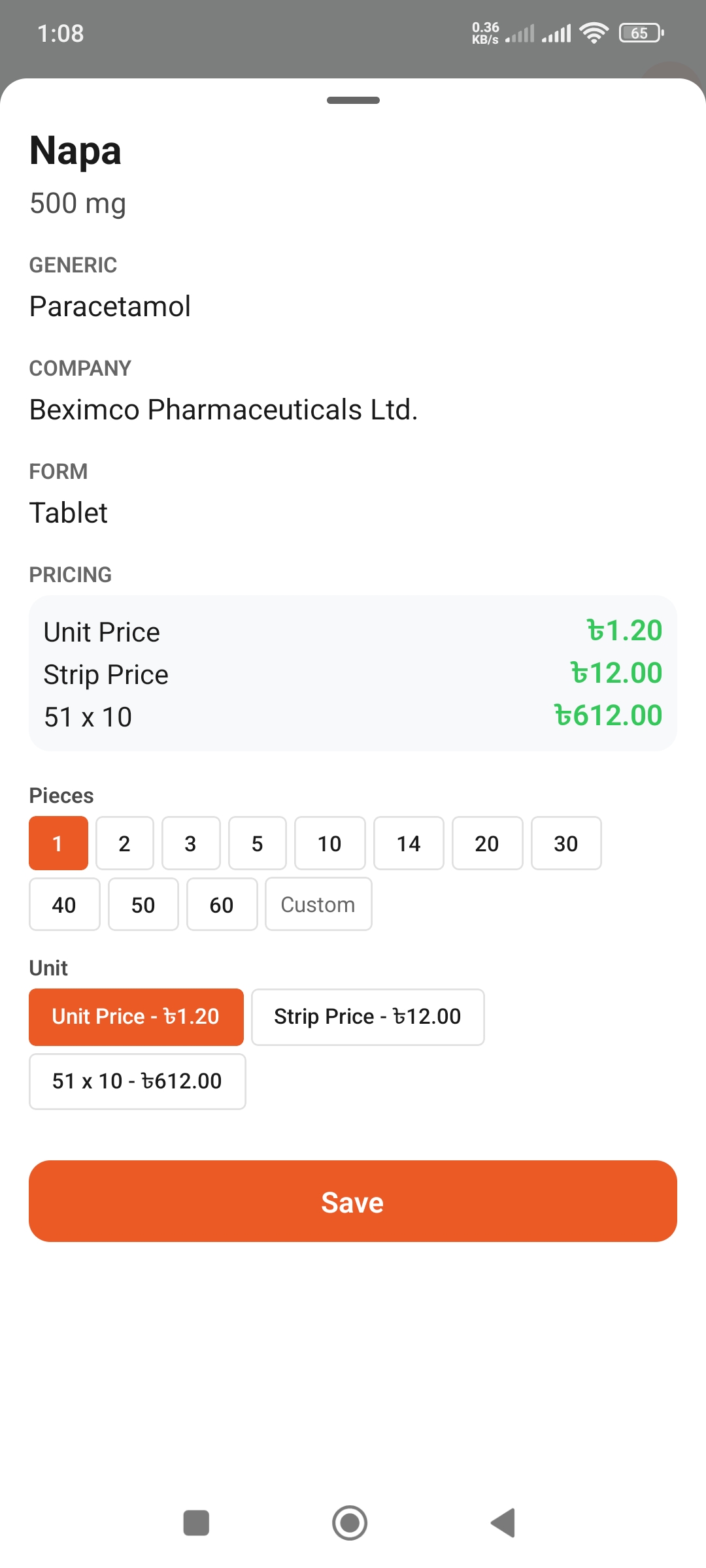Select 2 pieces quantity
The width and height of the screenshot is (706, 1568).
[x=125, y=843]
